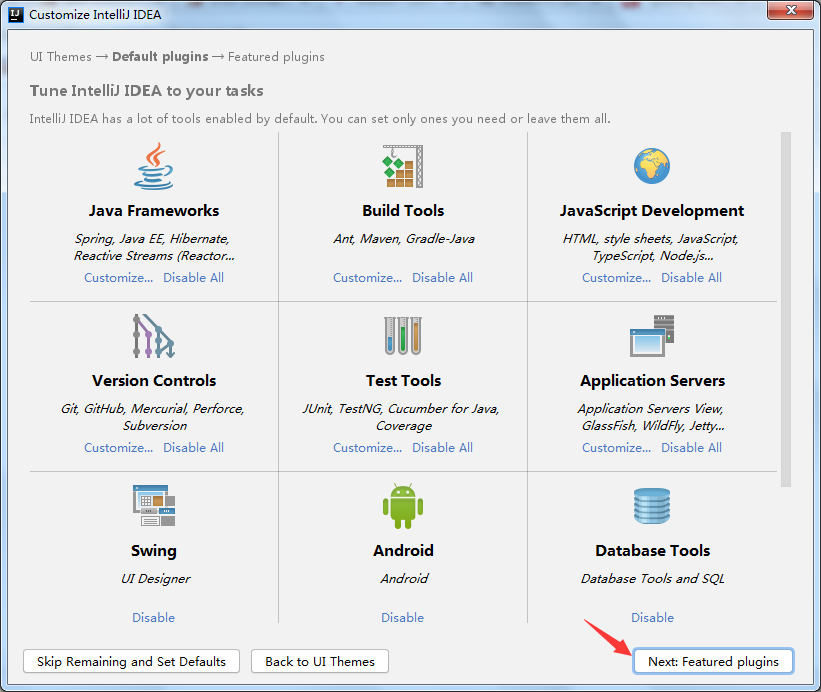Viewport: 821px width, 692px height.
Task: Click 'Database Tools and SQL' description
Action: [652, 578]
